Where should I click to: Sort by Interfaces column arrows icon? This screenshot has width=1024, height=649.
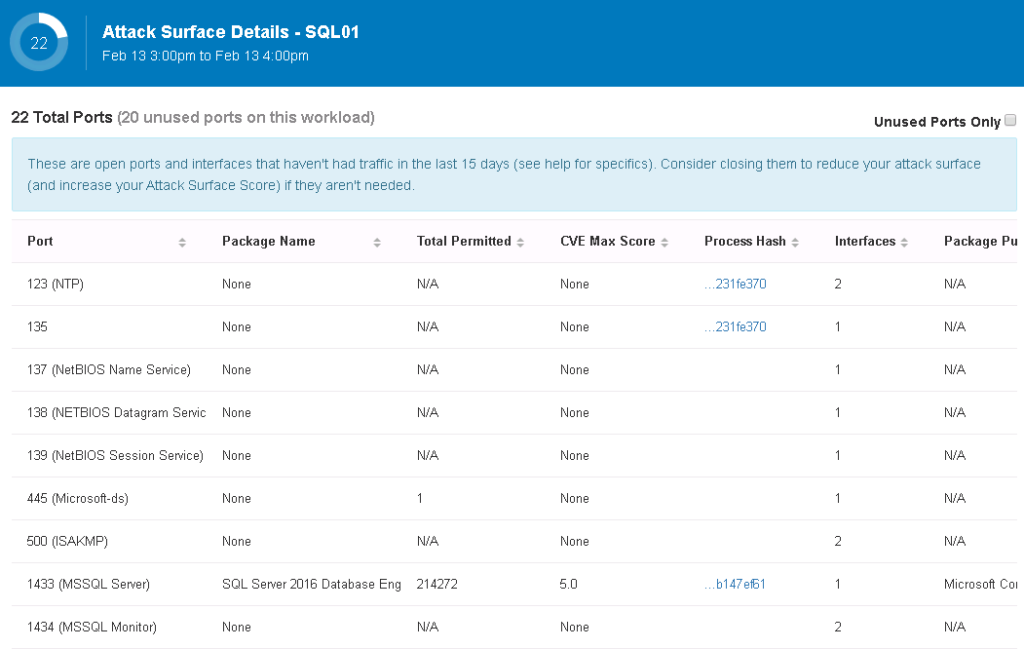point(904,242)
